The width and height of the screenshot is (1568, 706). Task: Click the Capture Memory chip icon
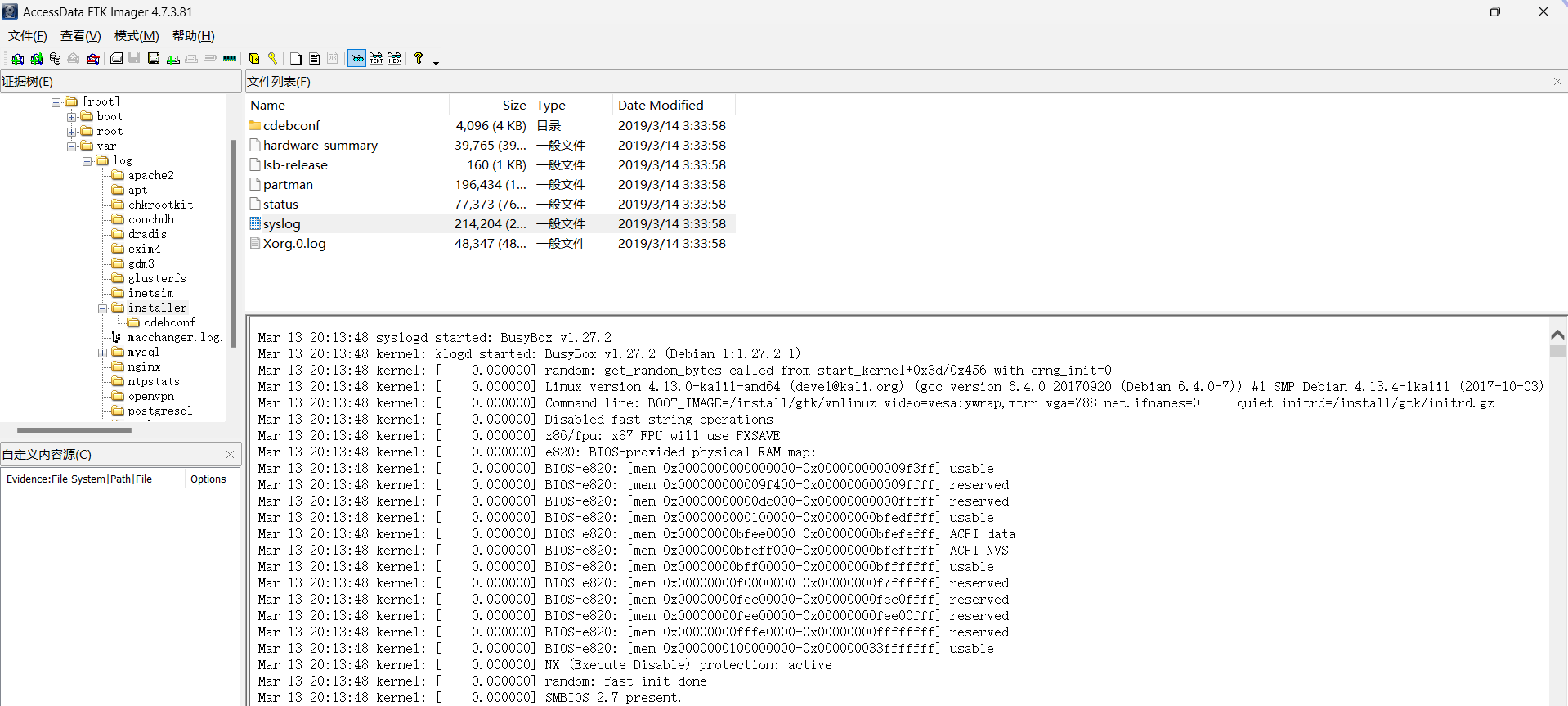[x=230, y=59]
